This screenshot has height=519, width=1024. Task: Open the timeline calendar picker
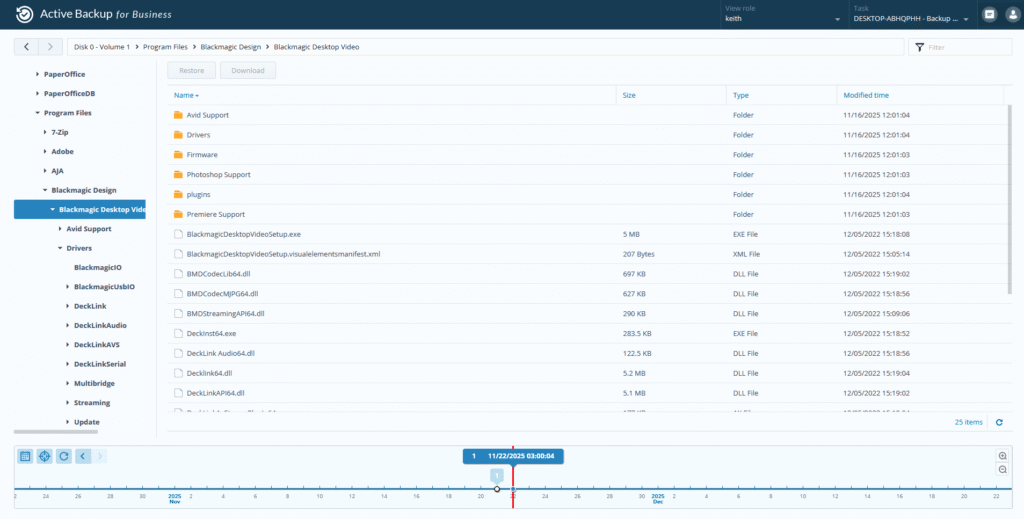pos(26,456)
